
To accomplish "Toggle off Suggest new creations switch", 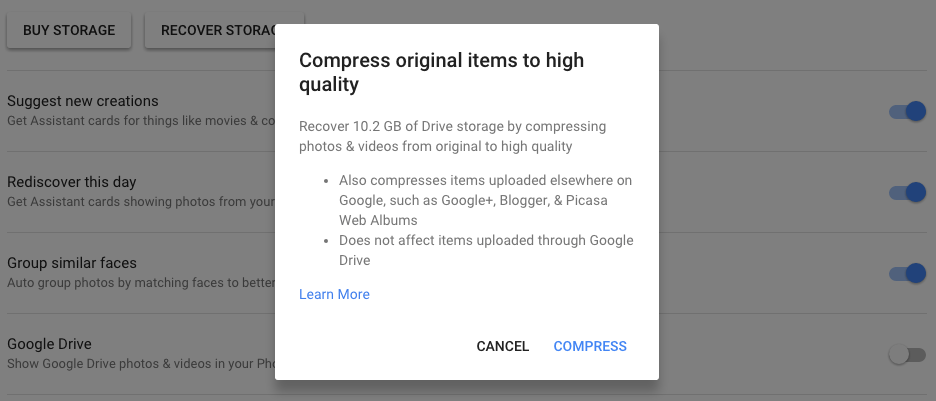I will [x=908, y=111].
